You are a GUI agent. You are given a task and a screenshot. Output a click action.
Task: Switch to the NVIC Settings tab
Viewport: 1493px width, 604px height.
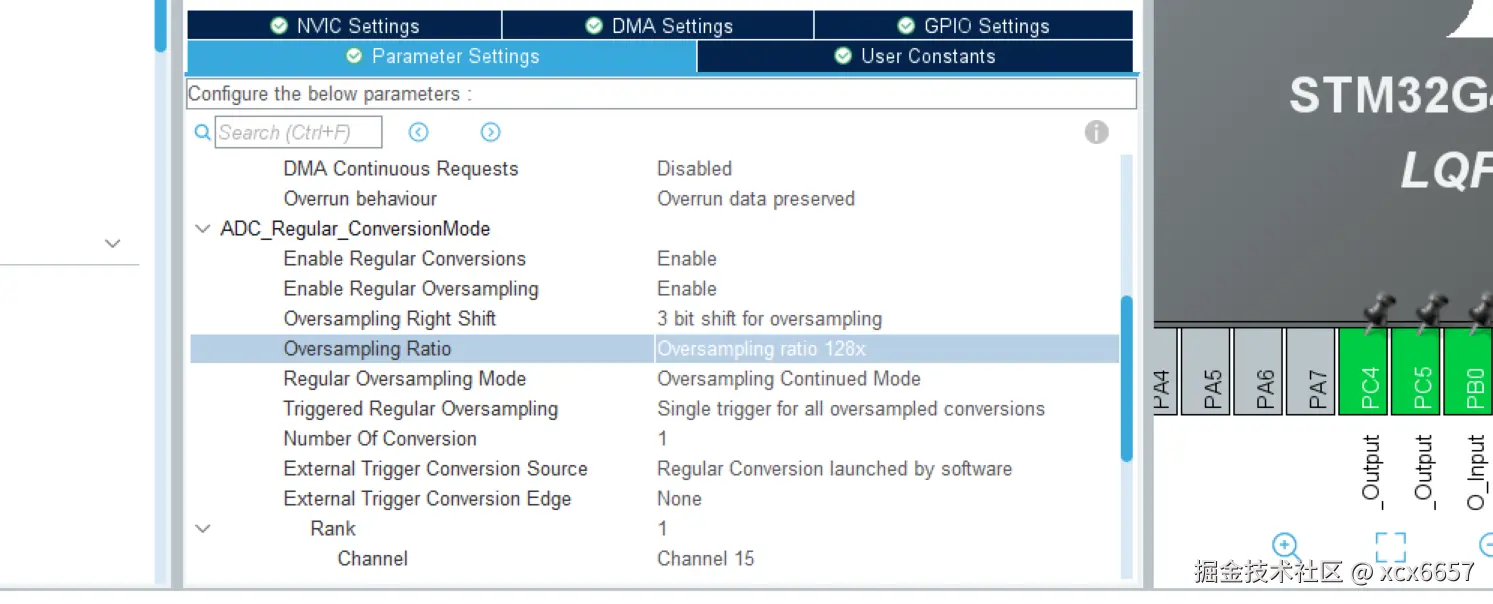[345, 26]
